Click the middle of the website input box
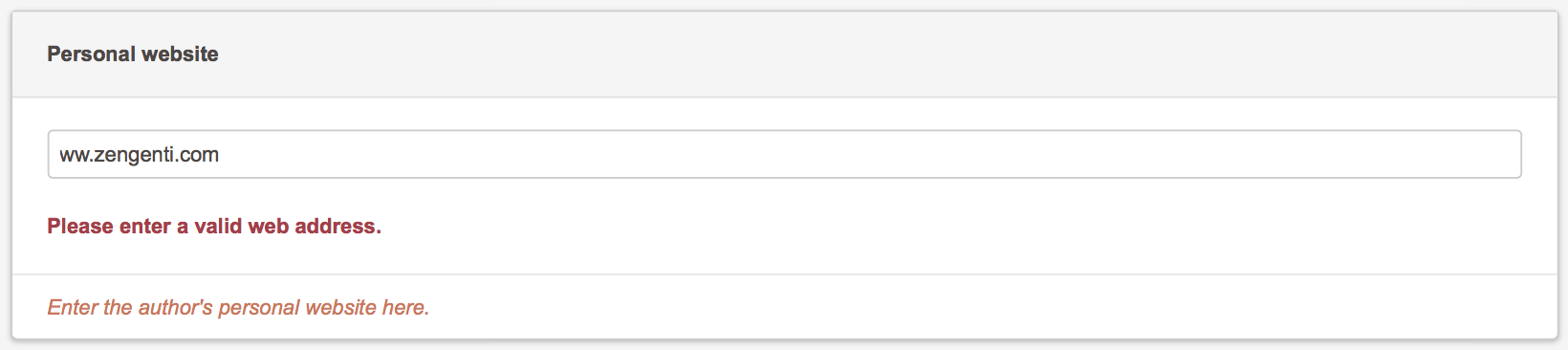 784,154
